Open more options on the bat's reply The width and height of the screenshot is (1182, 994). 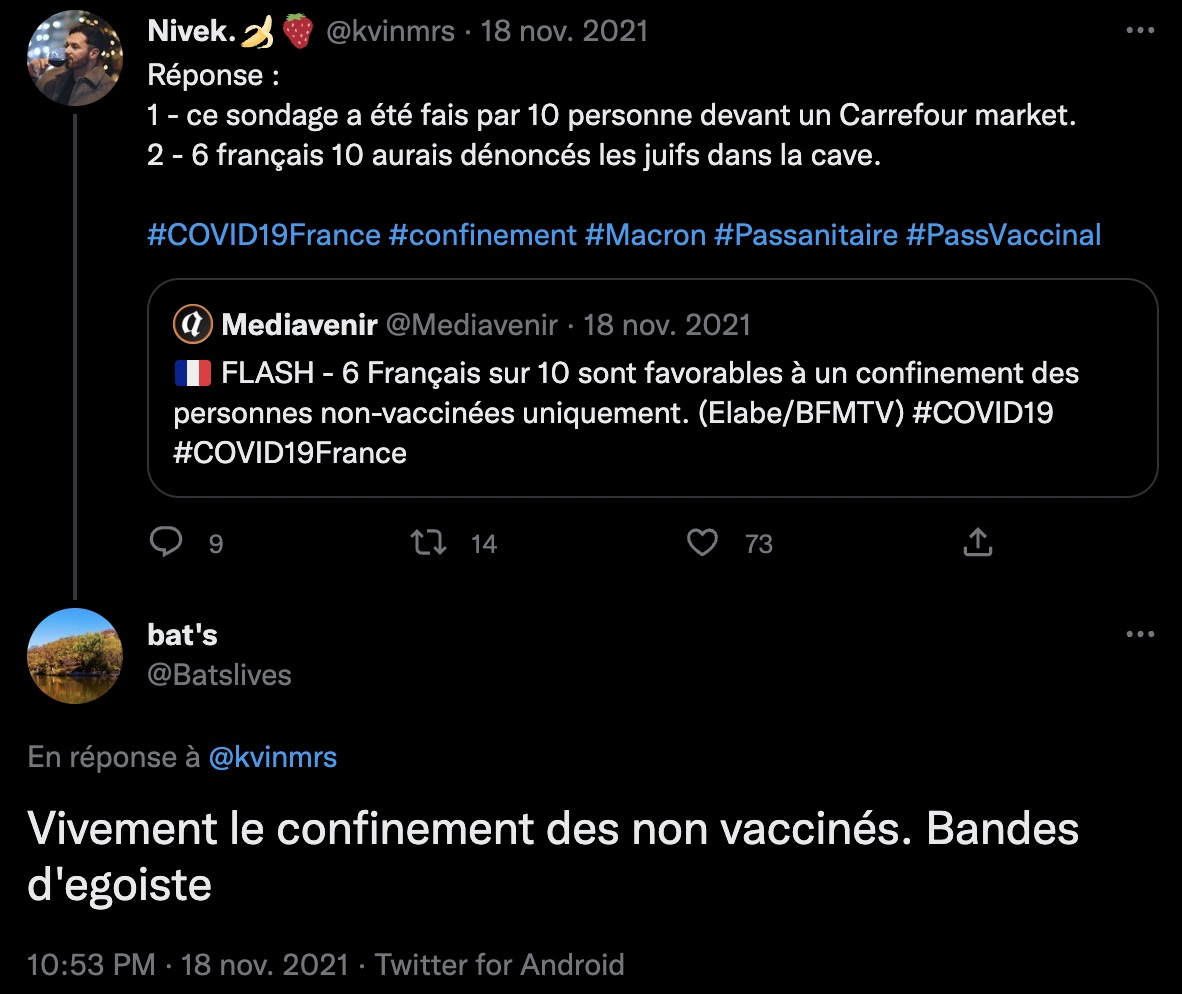[x=1140, y=634]
